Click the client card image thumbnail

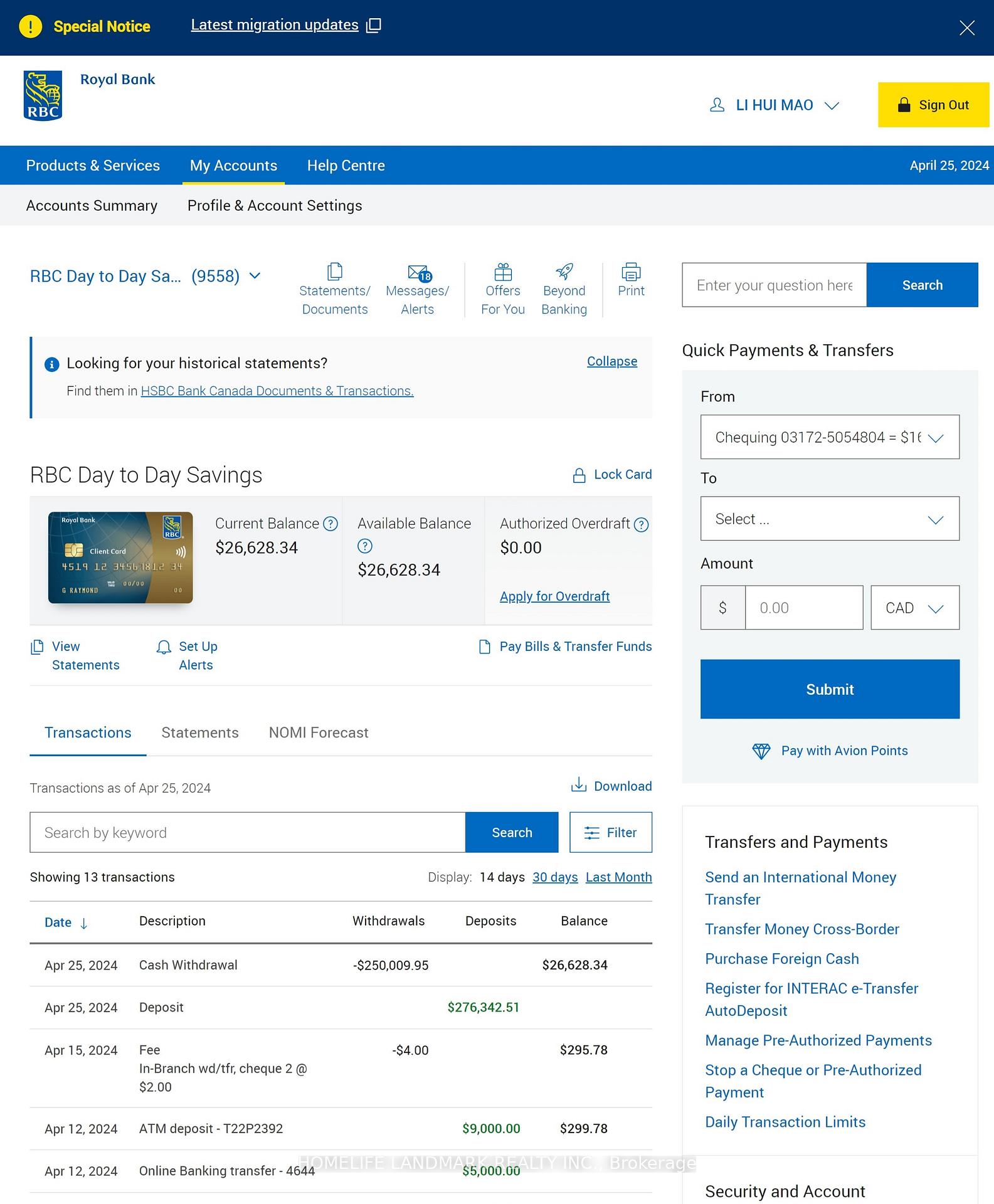[x=120, y=557]
